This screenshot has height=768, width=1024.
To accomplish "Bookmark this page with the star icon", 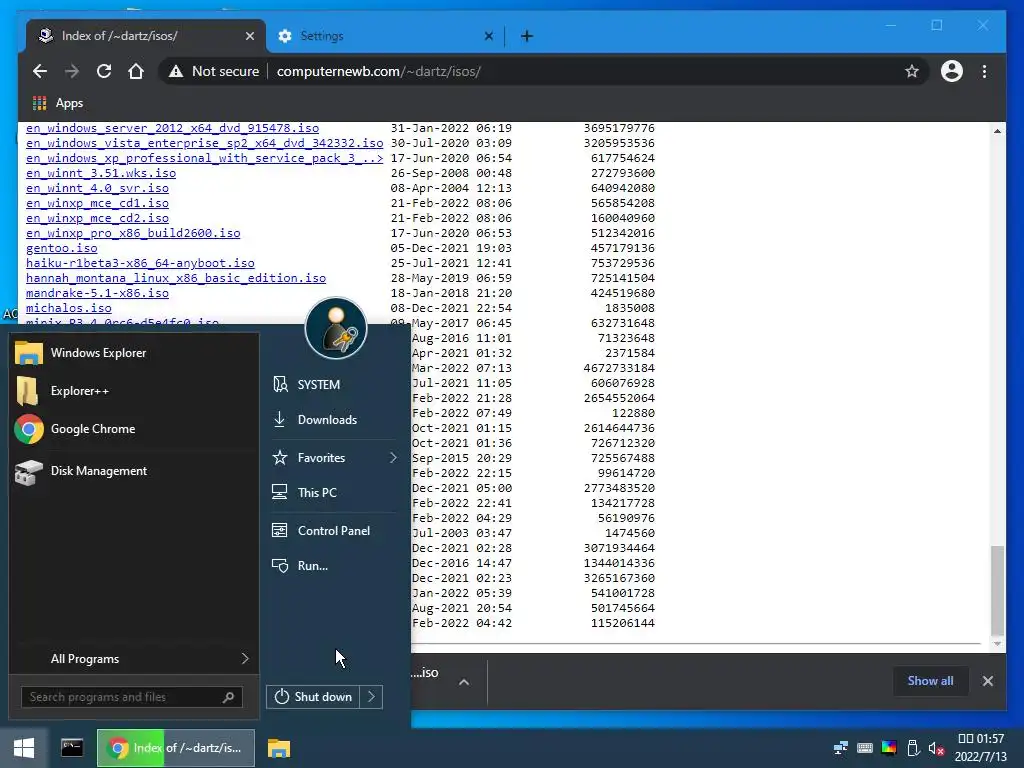I will tap(912, 71).
